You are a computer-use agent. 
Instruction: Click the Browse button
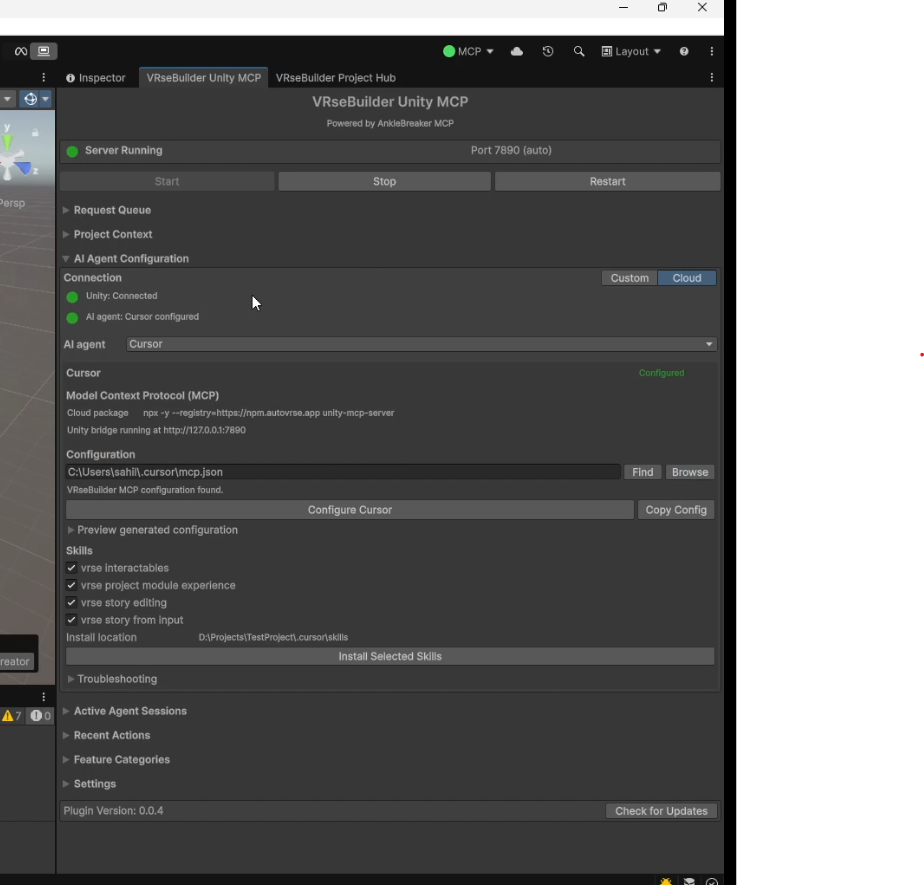[x=690, y=472]
